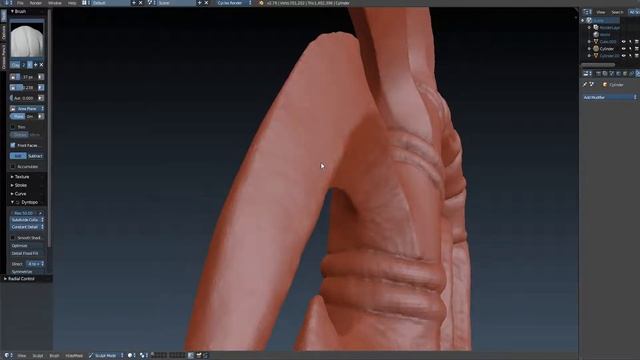Toggle Cylinder renderability camera icon
Image resolution: width=640 pixels, height=360 pixels.
click(x=637, y=49)
